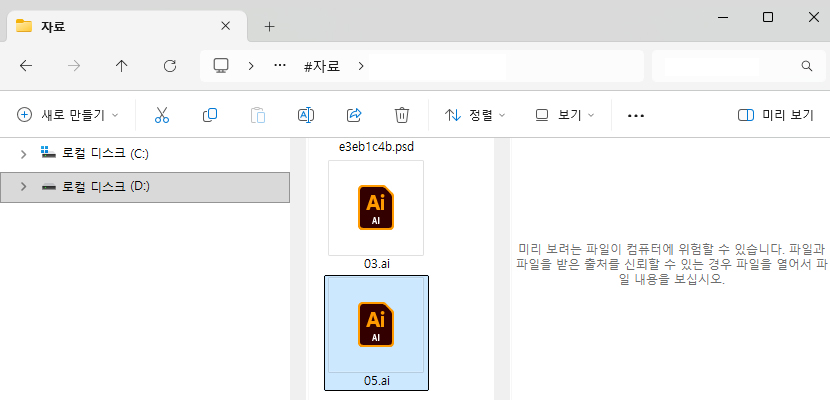Click the Paste clipboard icon
Viewport: 830px width, 400px height.
tap(258, 115)
